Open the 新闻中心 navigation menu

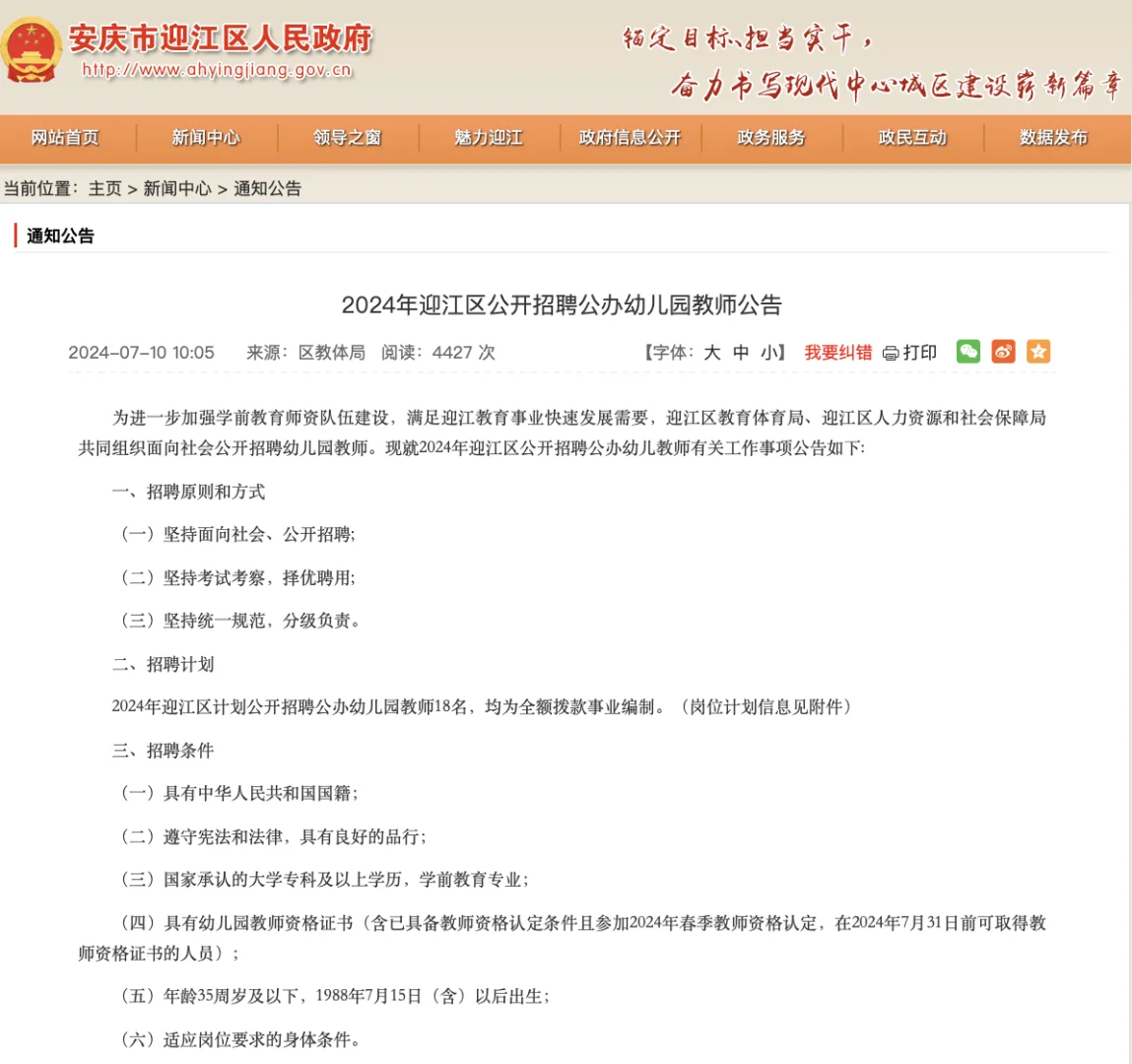(x=204, y=138)
